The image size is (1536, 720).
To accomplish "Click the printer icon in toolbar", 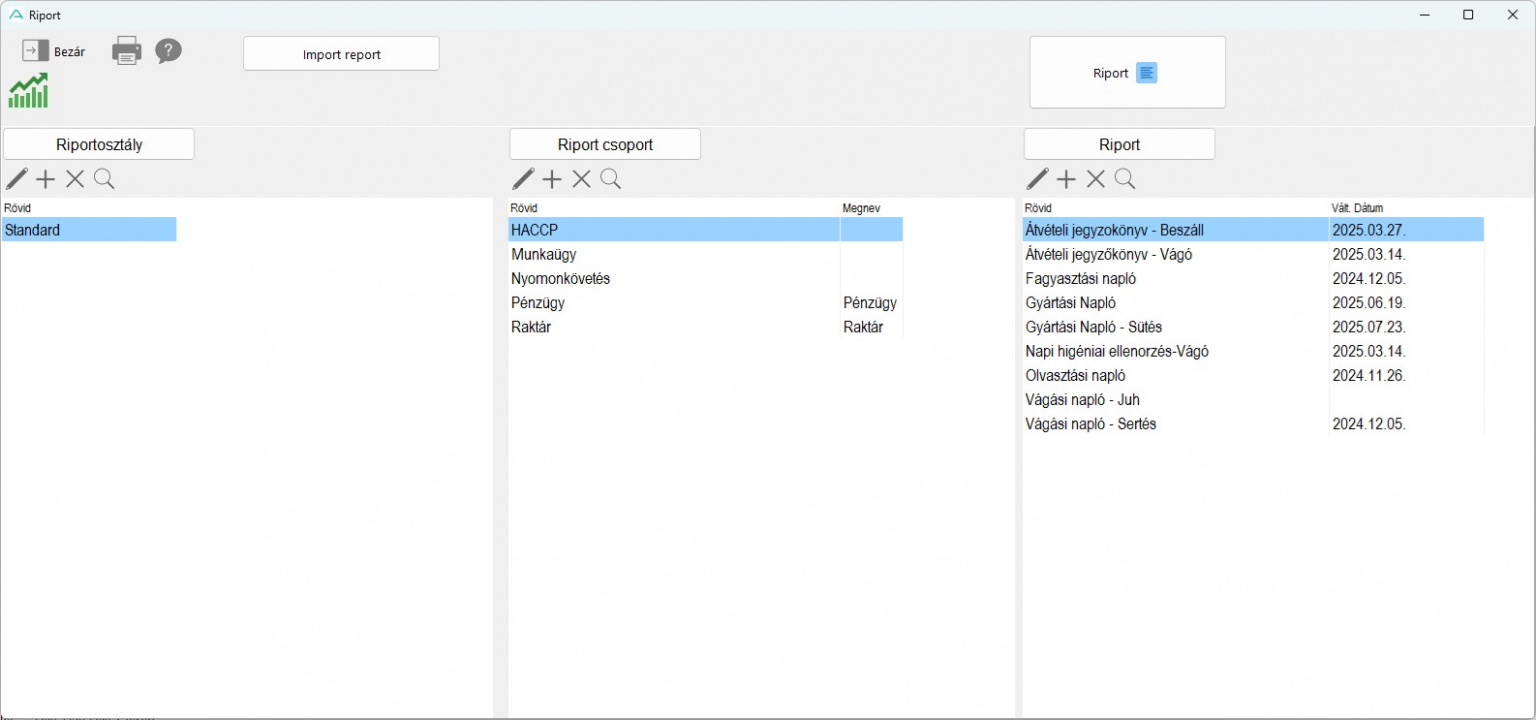I will click(x=127, y=51).
